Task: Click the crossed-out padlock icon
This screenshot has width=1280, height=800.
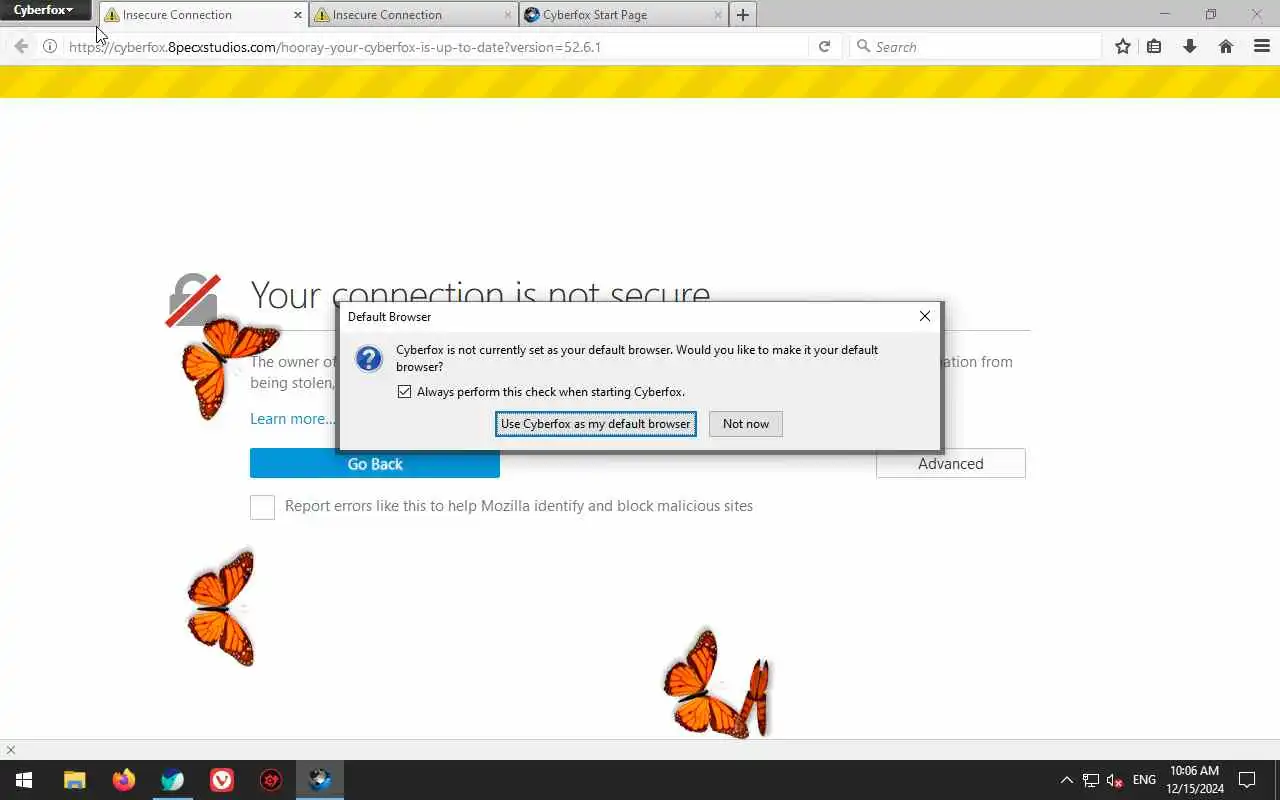Action: (x=193, y=300)
